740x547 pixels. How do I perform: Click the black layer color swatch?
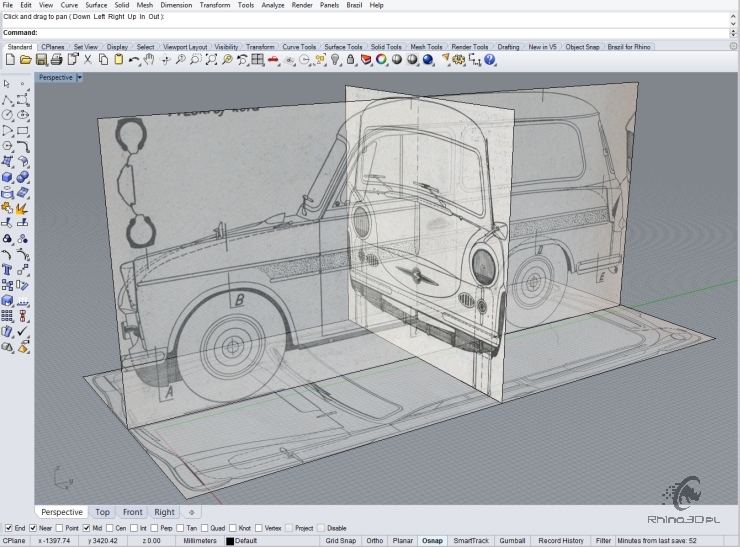click(230, 541)
